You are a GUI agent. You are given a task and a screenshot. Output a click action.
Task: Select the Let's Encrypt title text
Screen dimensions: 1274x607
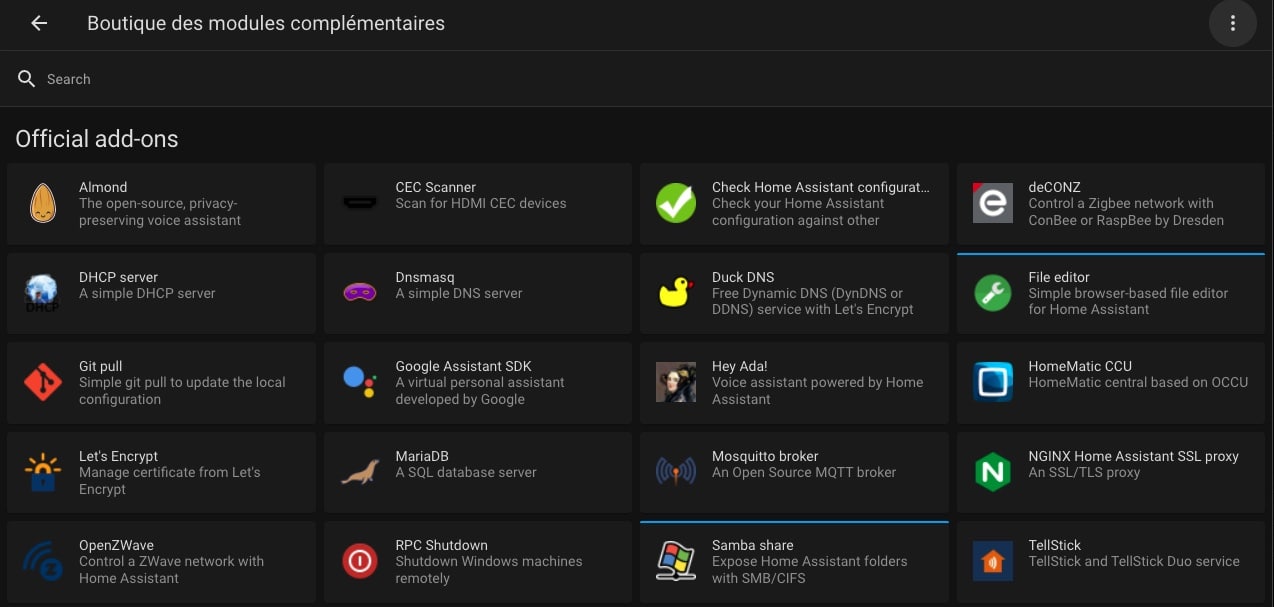pos(119,456)
